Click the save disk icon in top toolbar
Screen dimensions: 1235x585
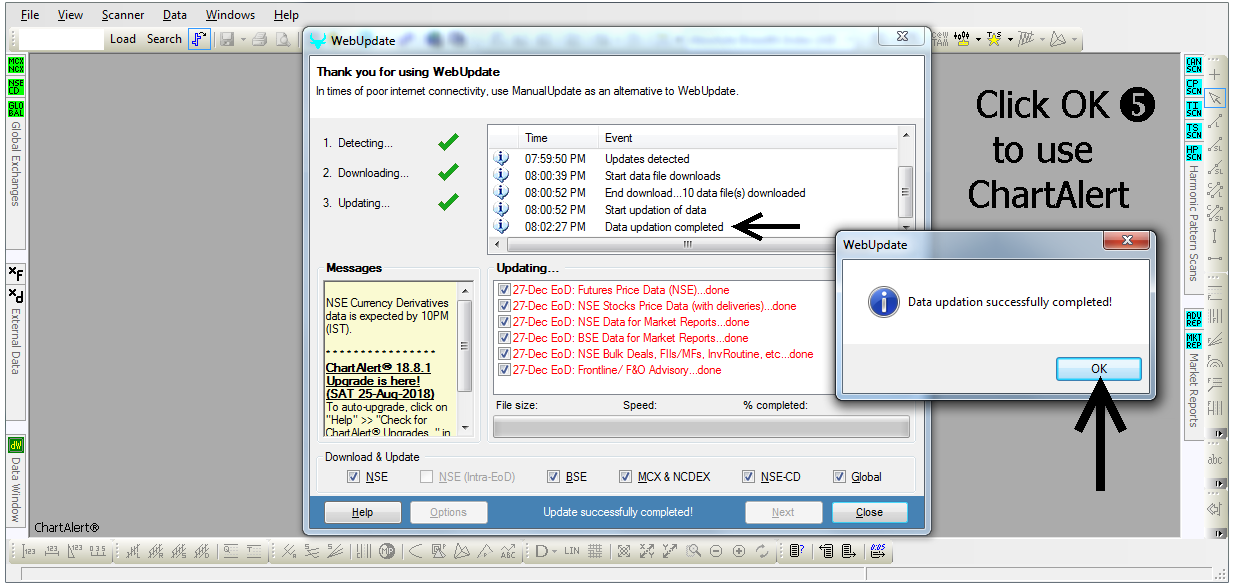227,39
